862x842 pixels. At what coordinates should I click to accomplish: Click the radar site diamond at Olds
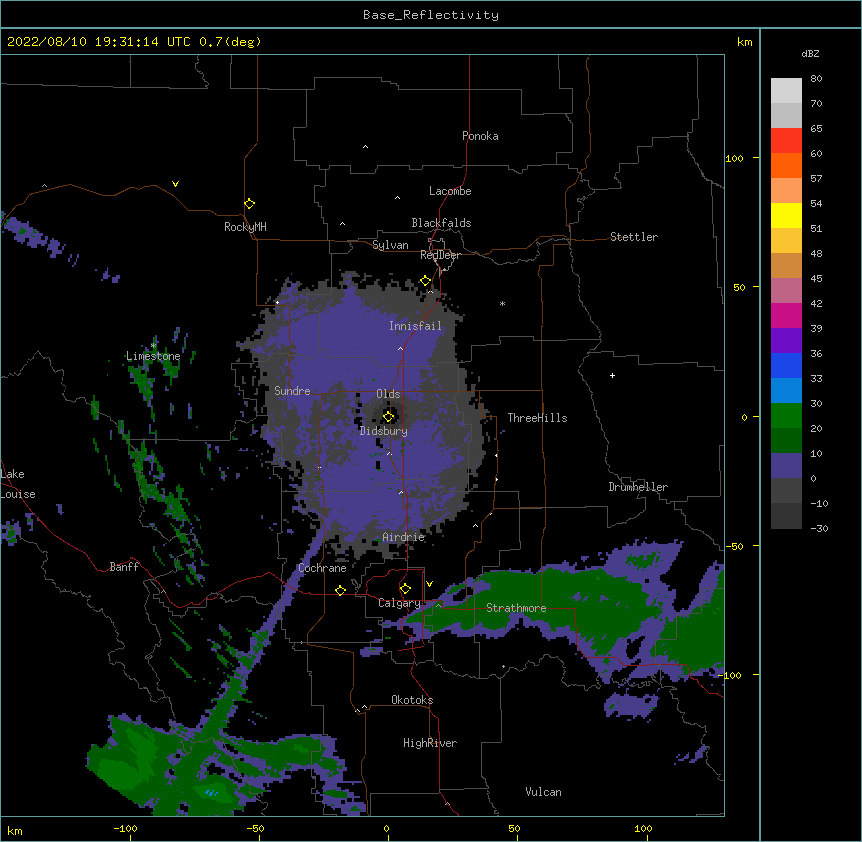388,417
